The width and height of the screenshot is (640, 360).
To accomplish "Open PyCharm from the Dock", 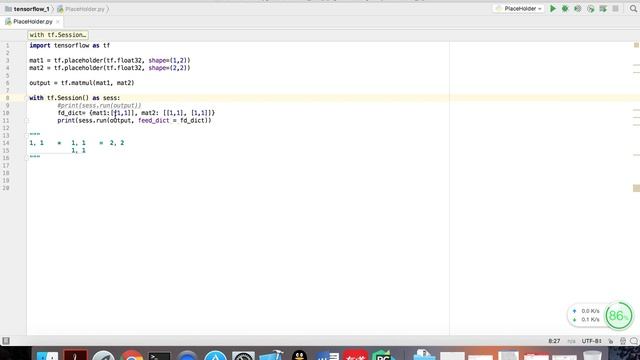I will (383, 355).
